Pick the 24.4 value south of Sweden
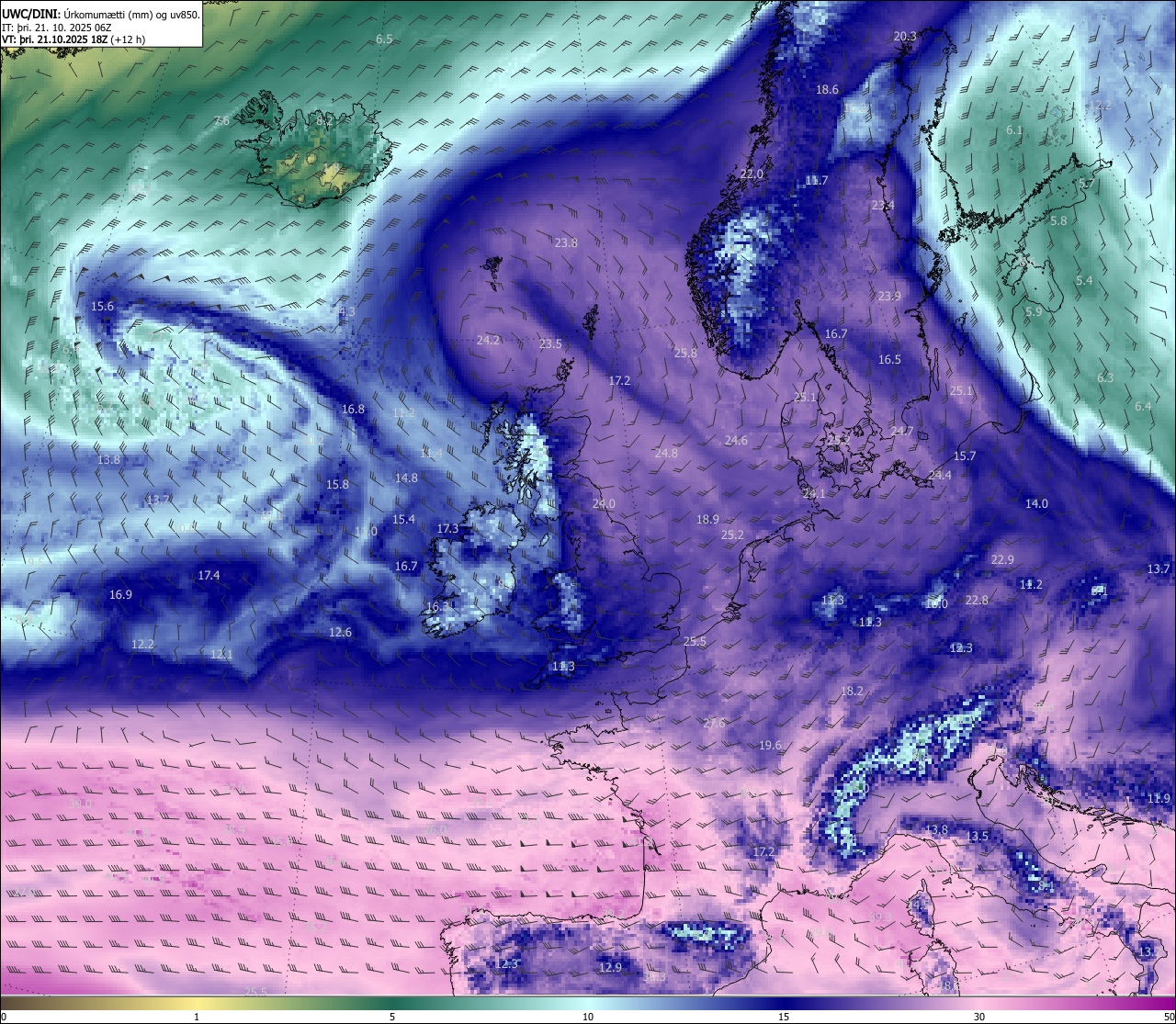Screen dimensions: 1176x1024 click(x=940, y=476)
